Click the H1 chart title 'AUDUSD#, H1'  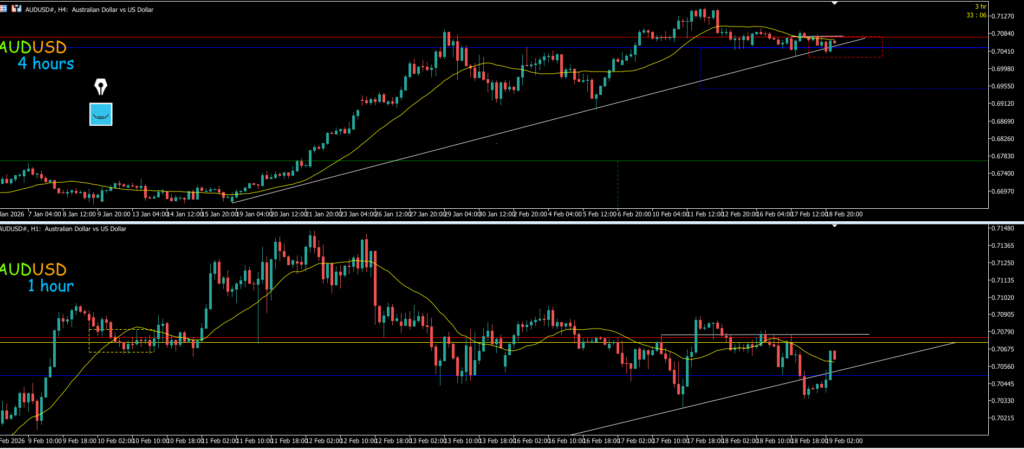(x=18, y=228)
